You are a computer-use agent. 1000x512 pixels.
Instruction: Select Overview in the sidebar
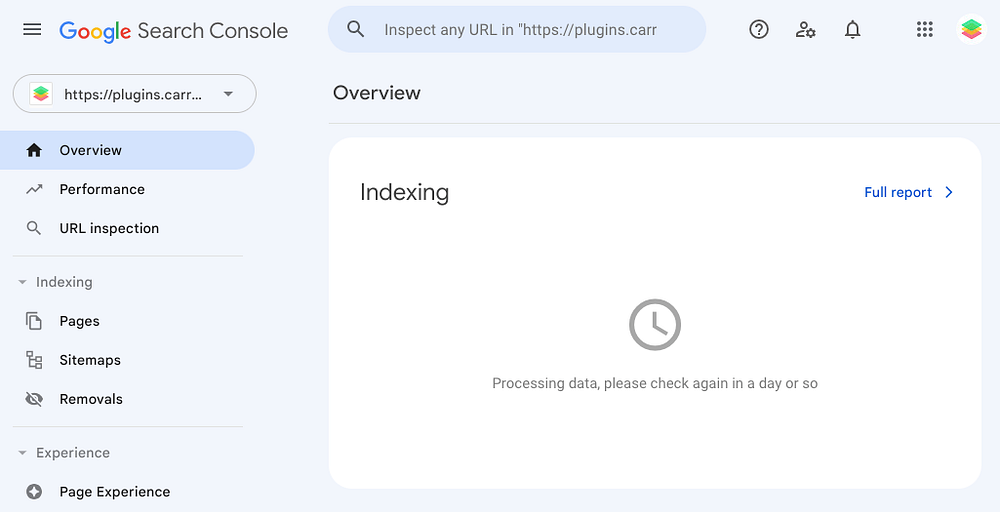[x=90, y=150]
